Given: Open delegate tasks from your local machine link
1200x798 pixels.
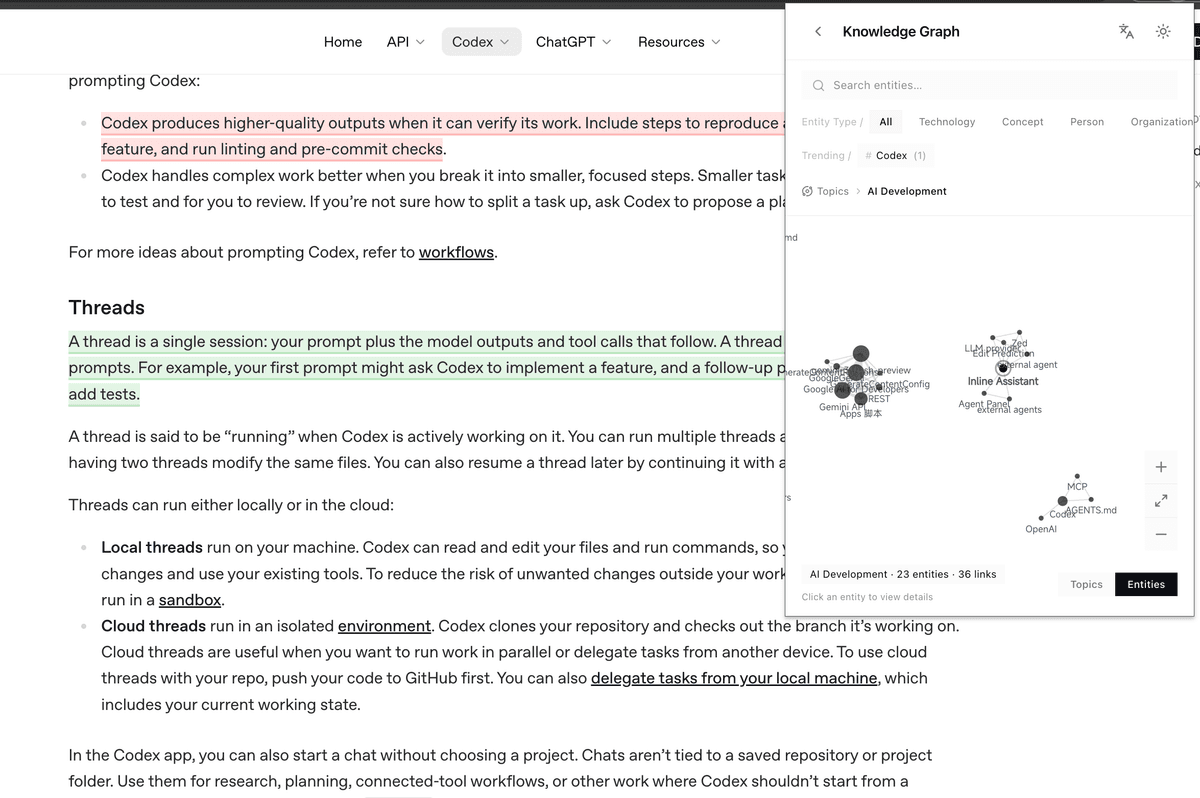Looking at the screenshot, I should (735, 678).
